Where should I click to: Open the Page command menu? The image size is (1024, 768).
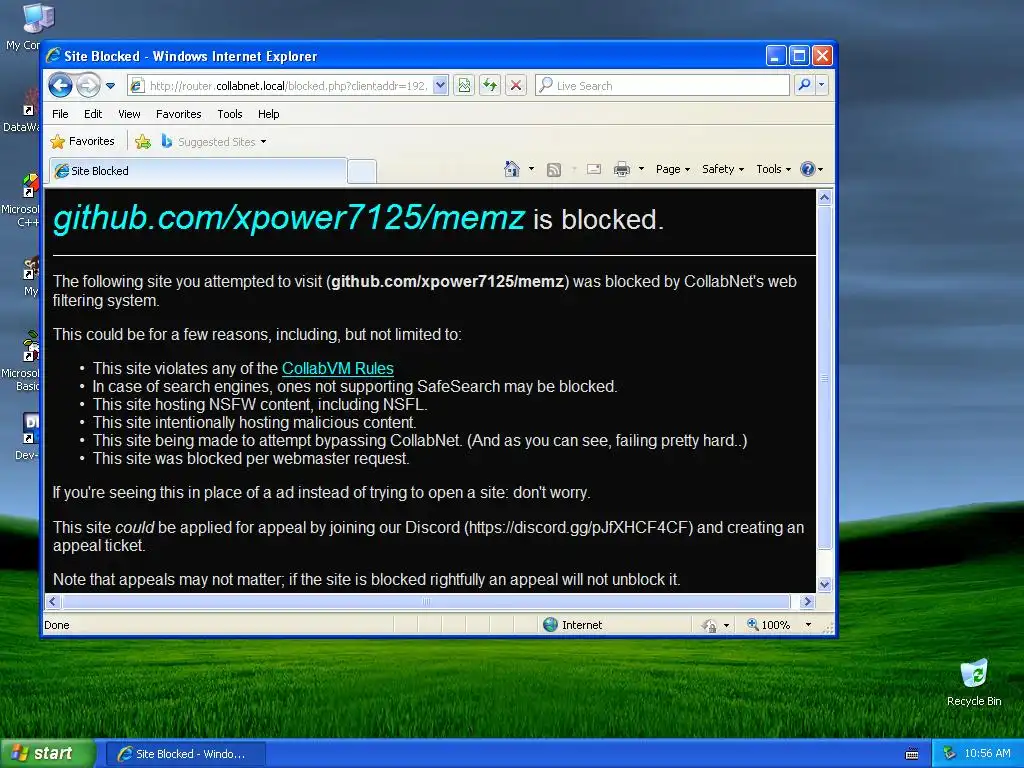click(673, 169)
